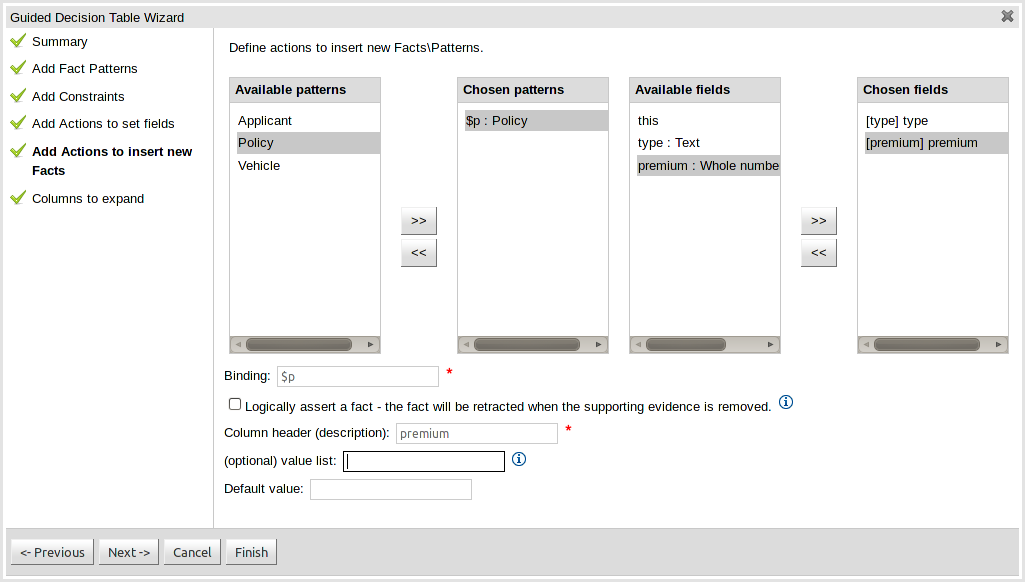Remove chosen pattern with << button

(x=418, y=253)
